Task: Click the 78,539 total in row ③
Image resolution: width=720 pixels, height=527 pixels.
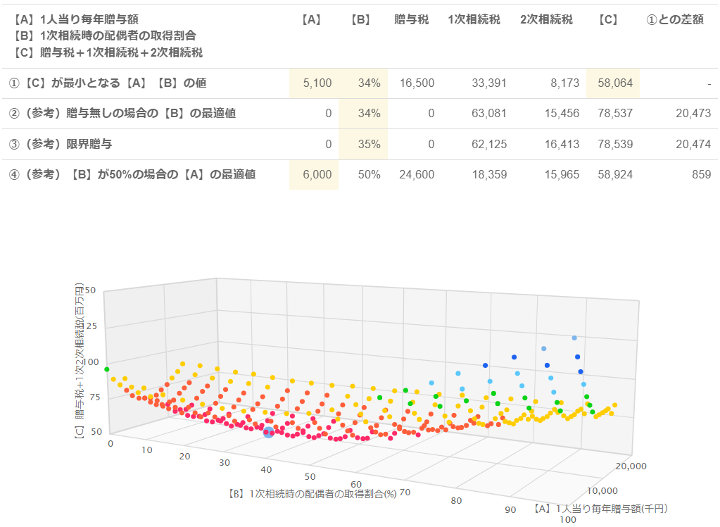Action: 615,144
